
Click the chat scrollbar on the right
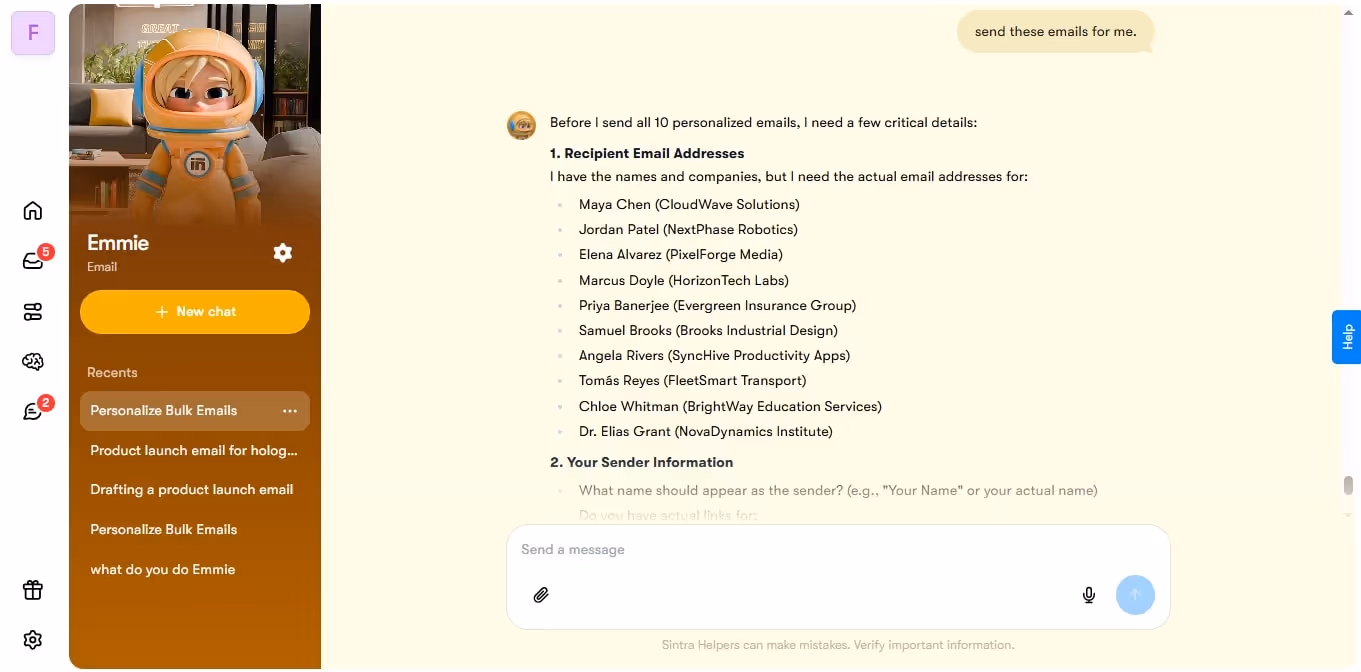point(1348,484)
